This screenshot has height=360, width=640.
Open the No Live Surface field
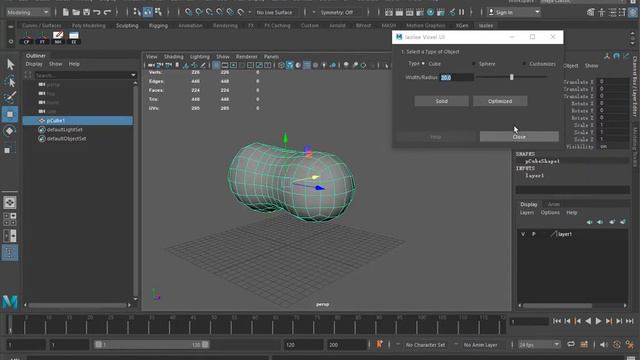pos(275,12)
